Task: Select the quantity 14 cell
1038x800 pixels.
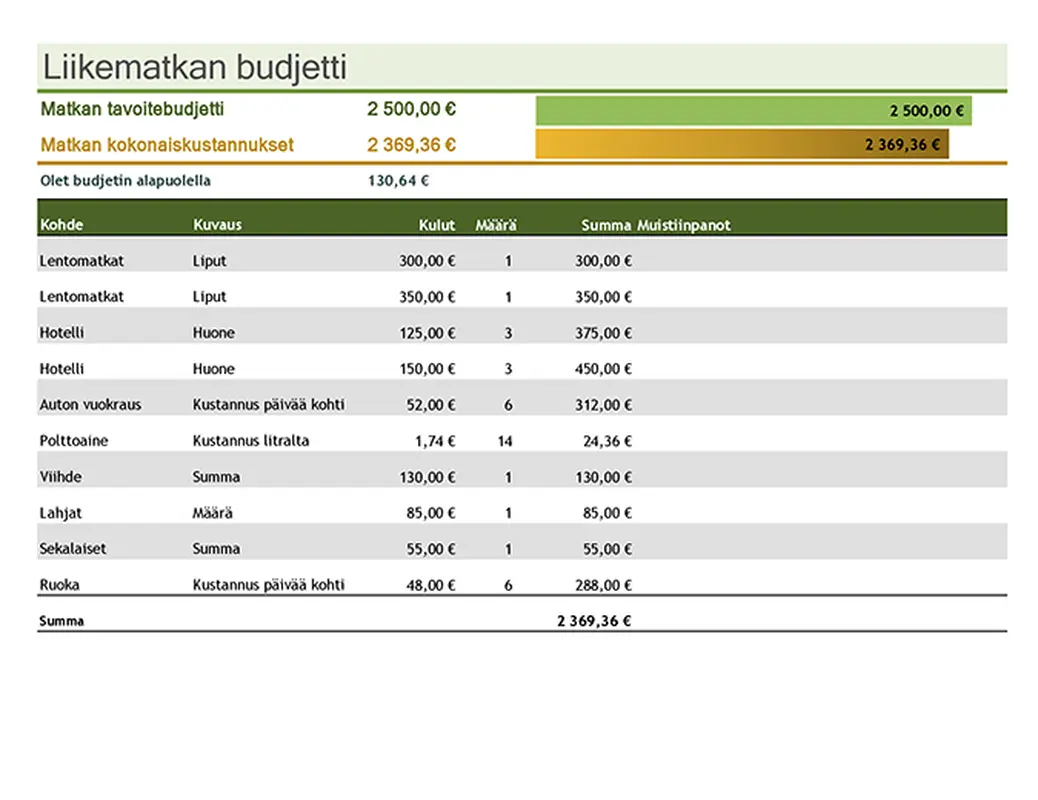Action: point(505,441)
